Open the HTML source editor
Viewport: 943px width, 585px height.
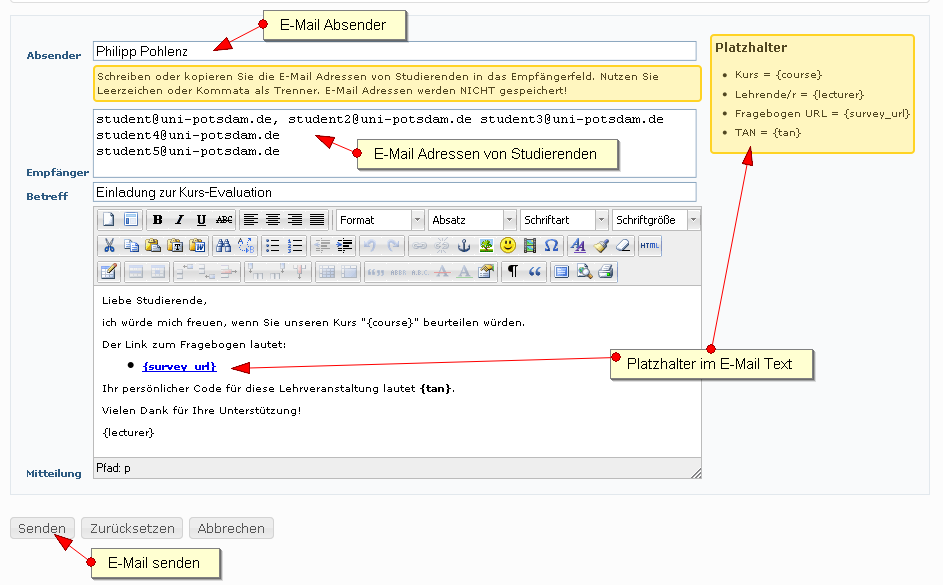(649, 245)
